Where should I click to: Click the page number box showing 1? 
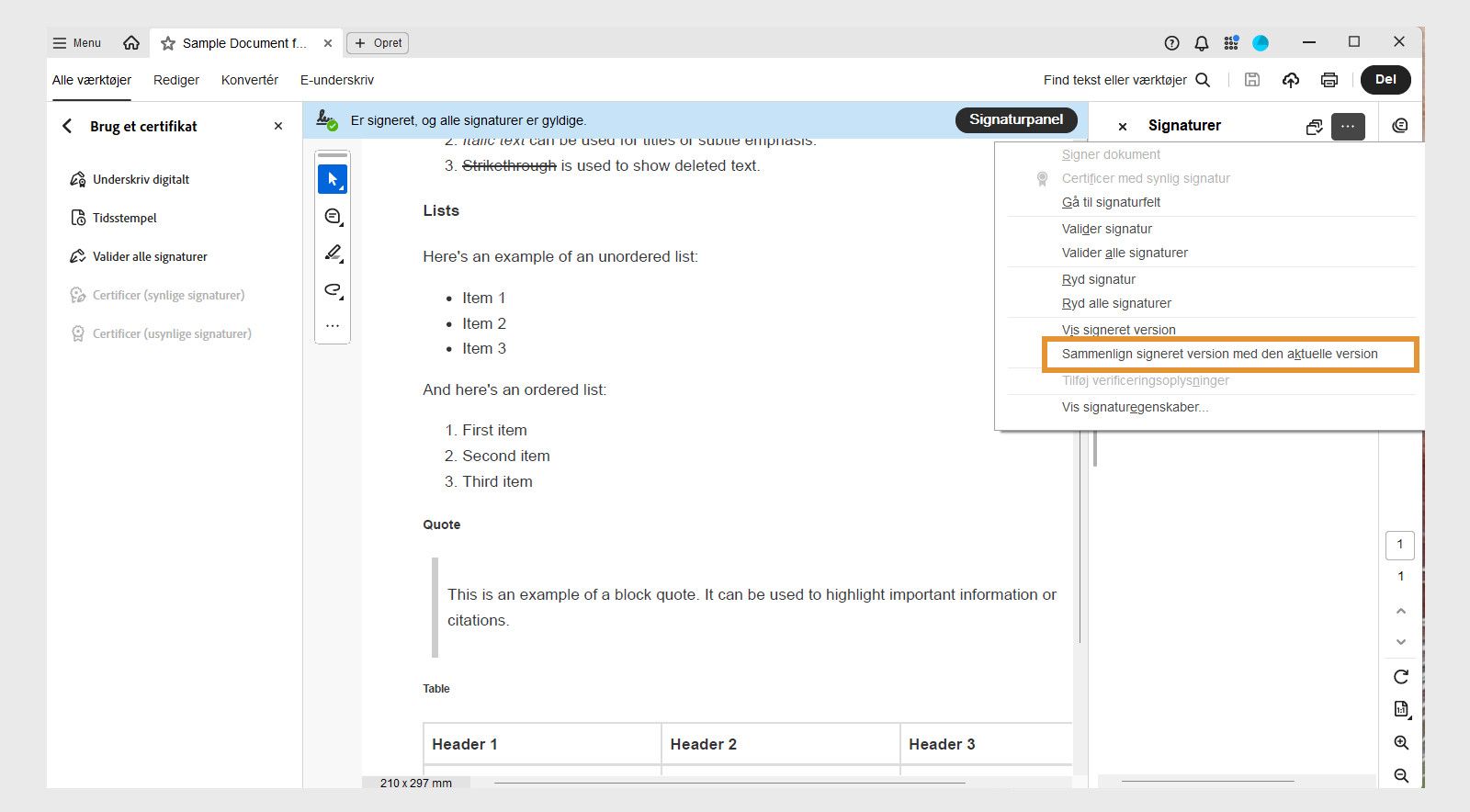1400,545
